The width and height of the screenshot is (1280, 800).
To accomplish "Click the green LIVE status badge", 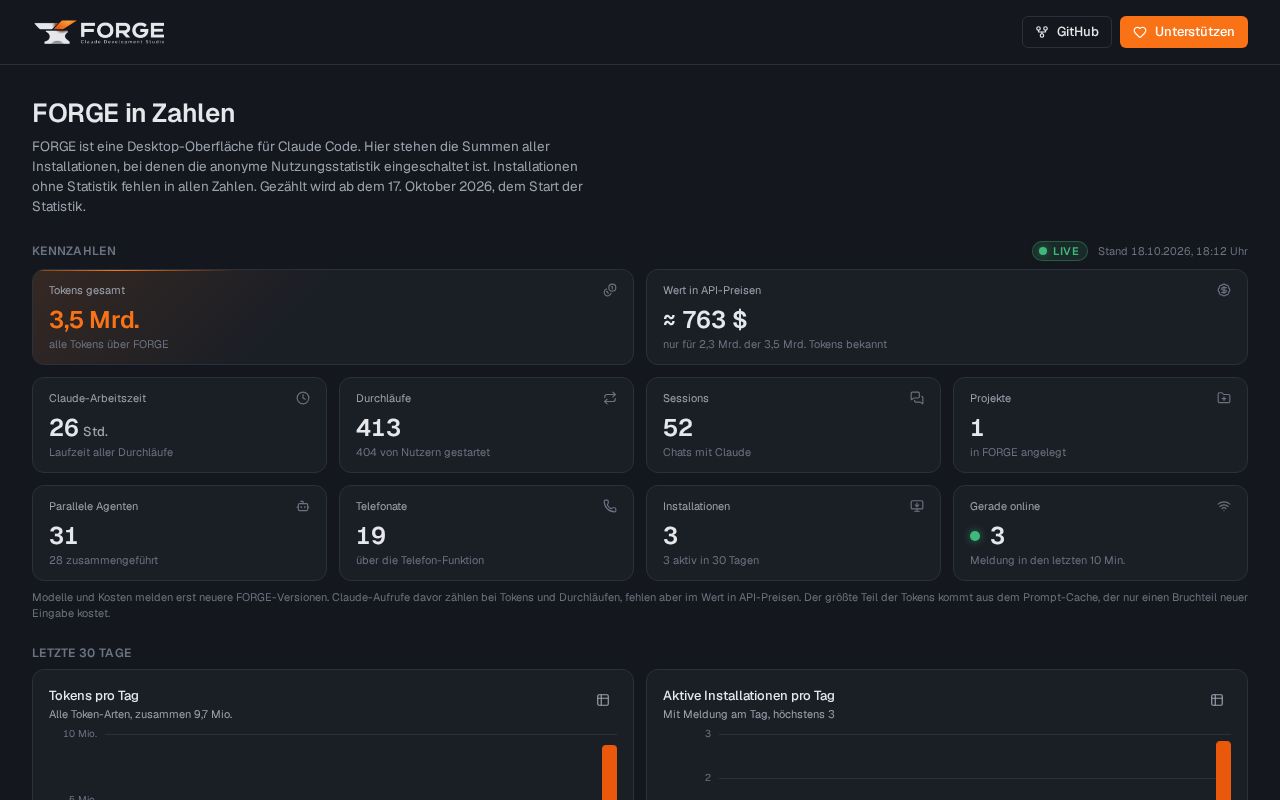I will 1060,251.
